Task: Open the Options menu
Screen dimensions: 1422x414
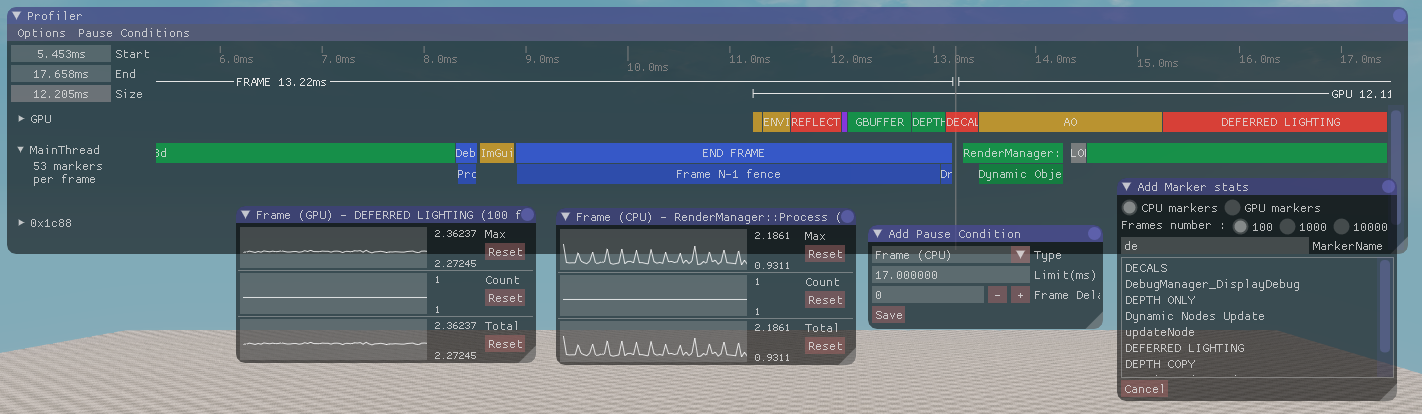Action: (41, 33)
